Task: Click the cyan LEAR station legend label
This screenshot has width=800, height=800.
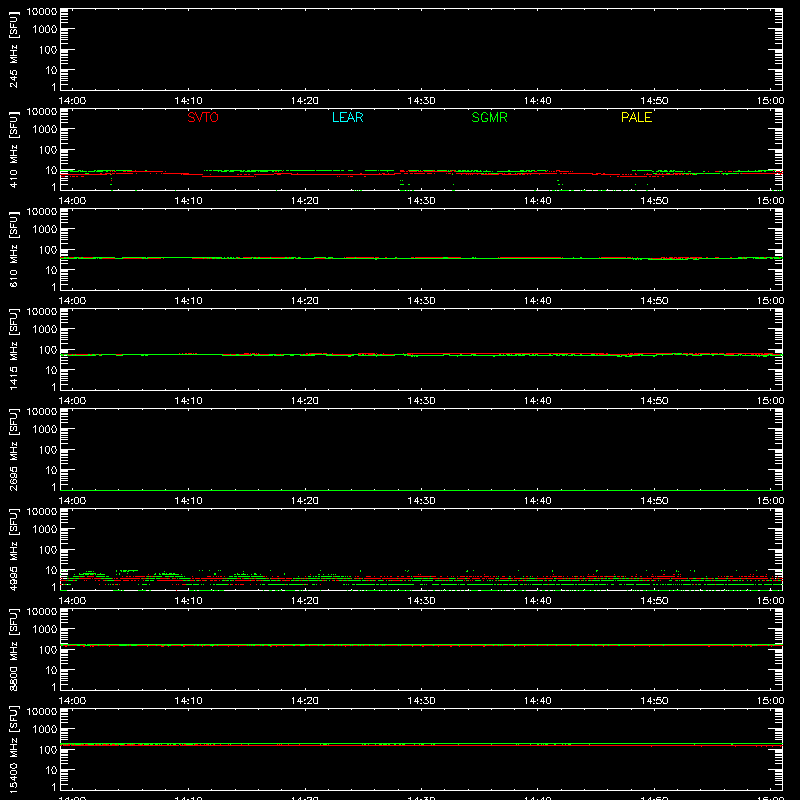Action: [347, 117]
